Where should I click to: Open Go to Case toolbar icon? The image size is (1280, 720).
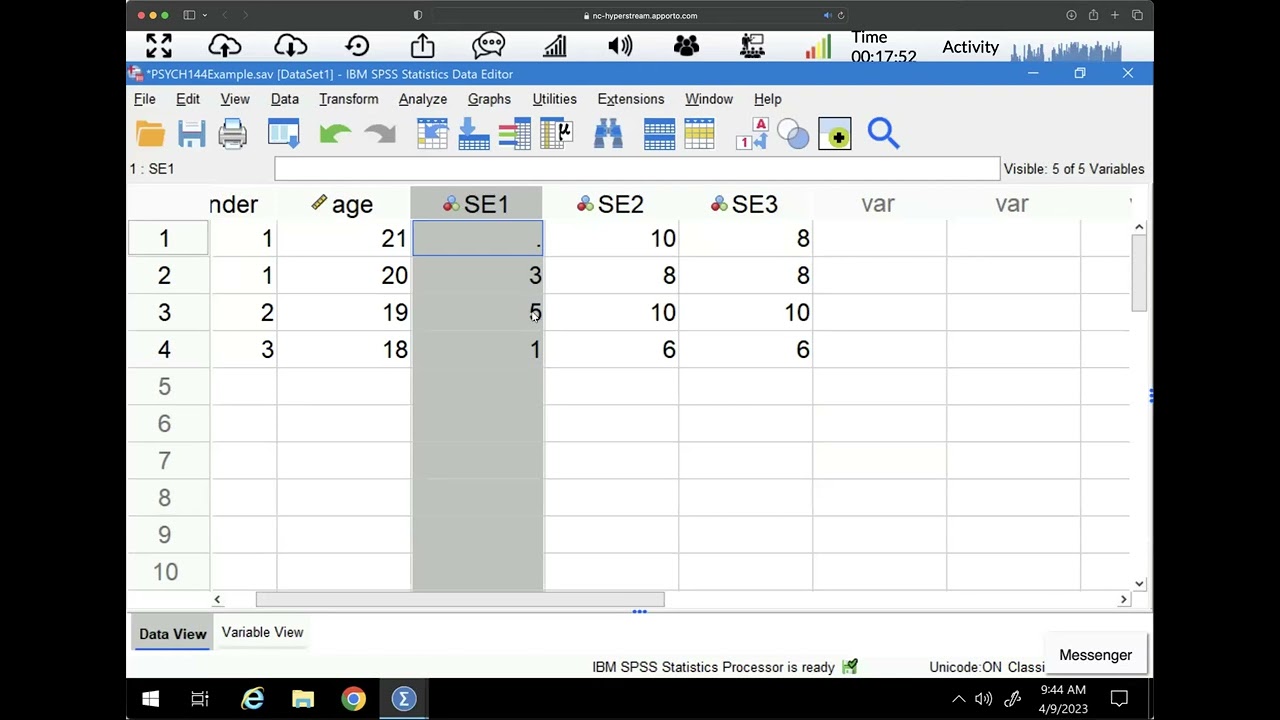point(432,134)
